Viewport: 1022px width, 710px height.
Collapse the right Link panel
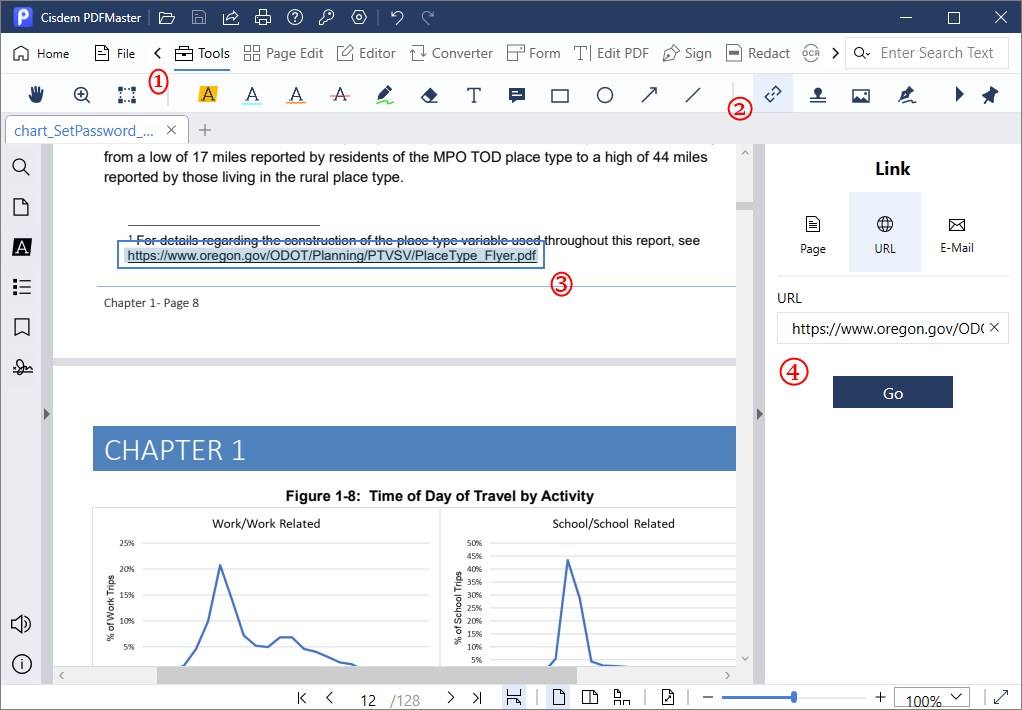[758, 414]
